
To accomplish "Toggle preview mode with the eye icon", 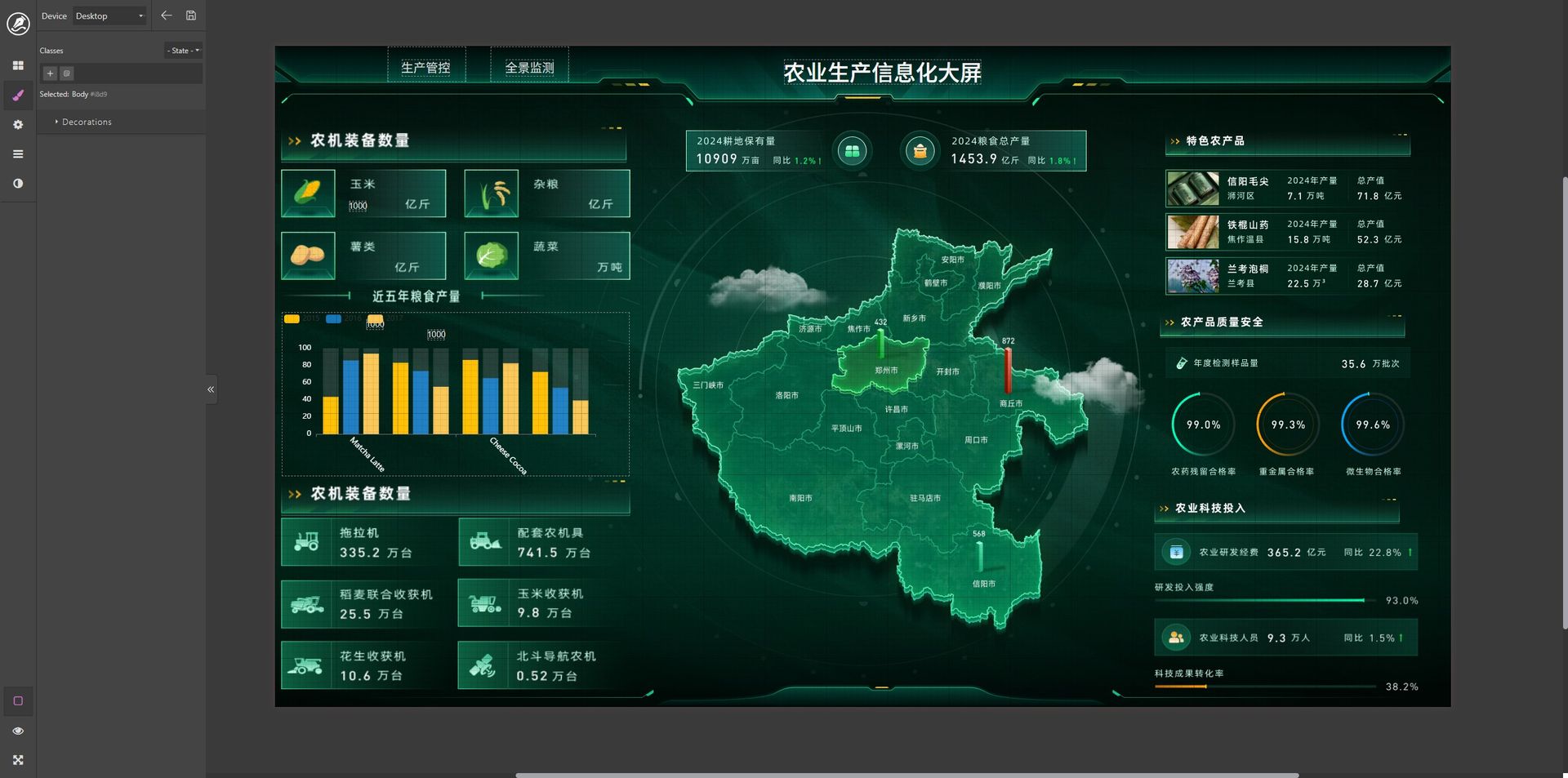I will pyautogui.click(x=18, y=731).
